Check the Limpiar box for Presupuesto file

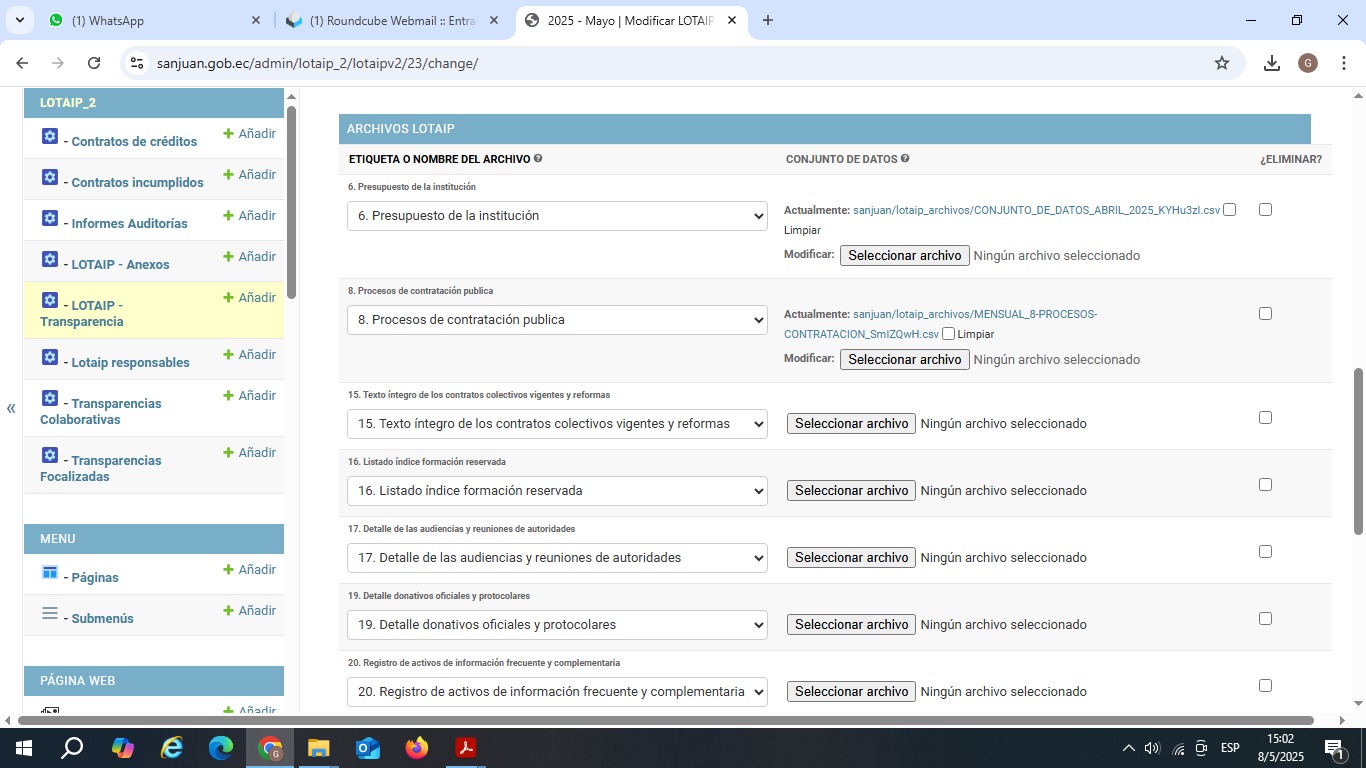pyautogui.click(x=1230, y=210)
